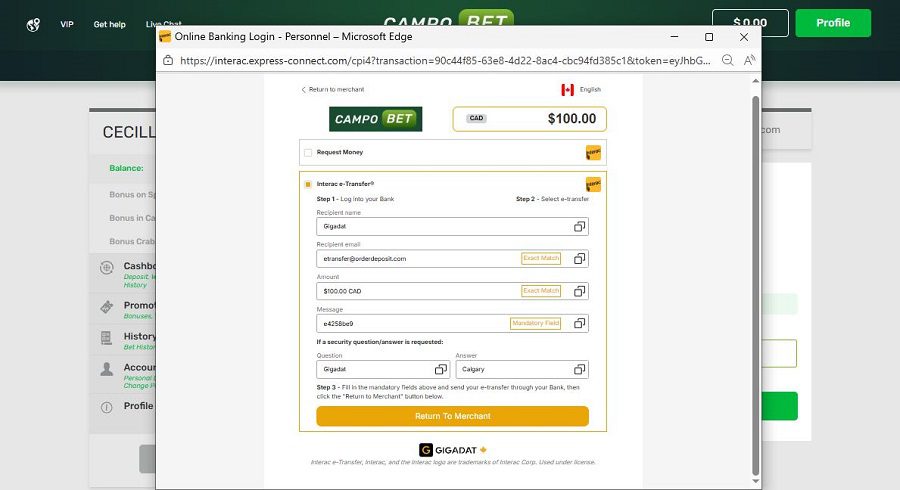Screen dimensions: 900x490
Task: Click the CampoBet logo in payment form
Action: [x=375, y=119]
